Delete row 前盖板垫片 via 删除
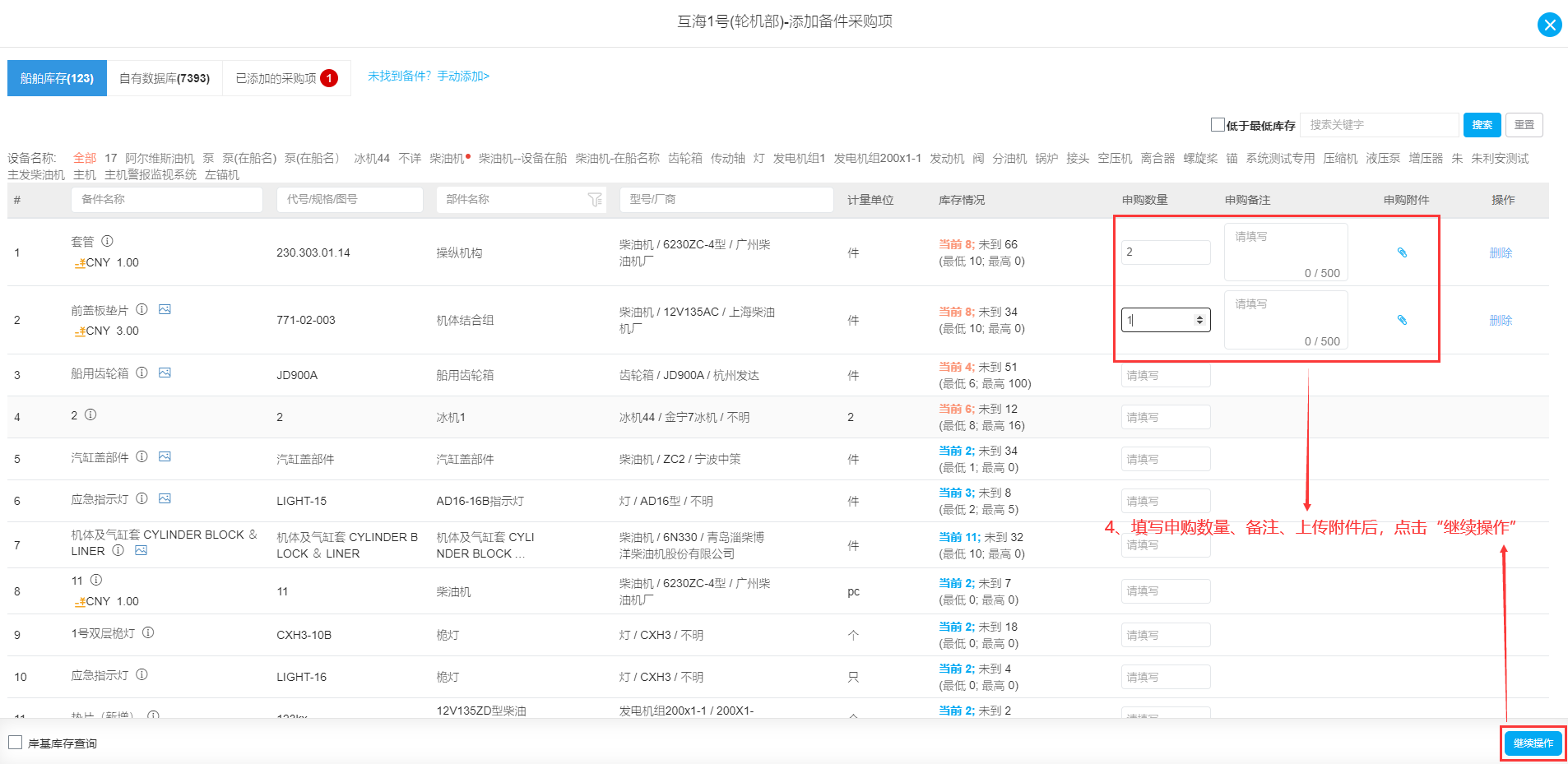Screen dimensions: 1568x764 point(1501,320)
